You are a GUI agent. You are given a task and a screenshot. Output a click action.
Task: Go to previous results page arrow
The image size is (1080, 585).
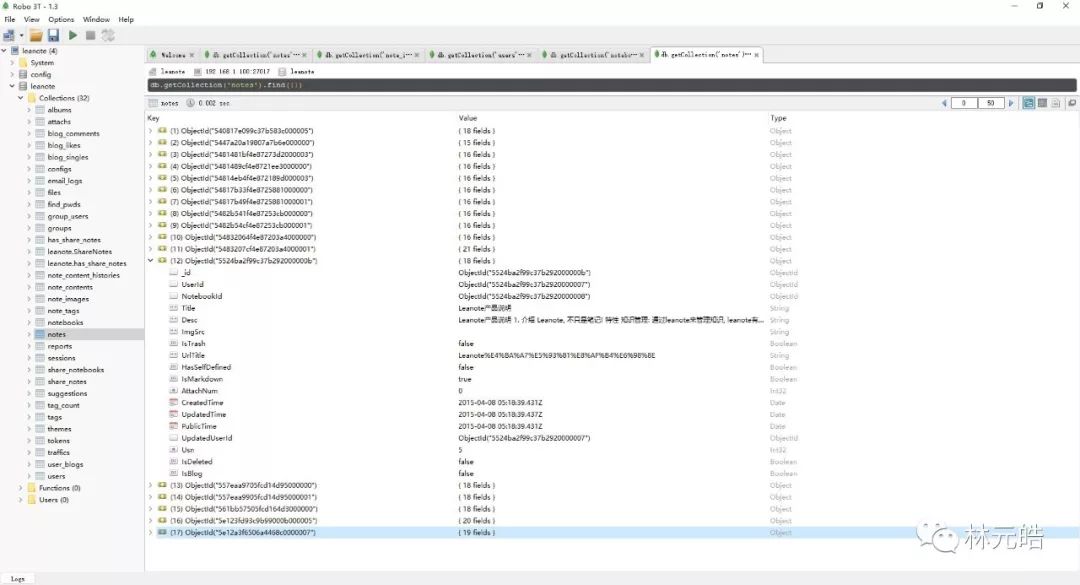tap(944, 103)
